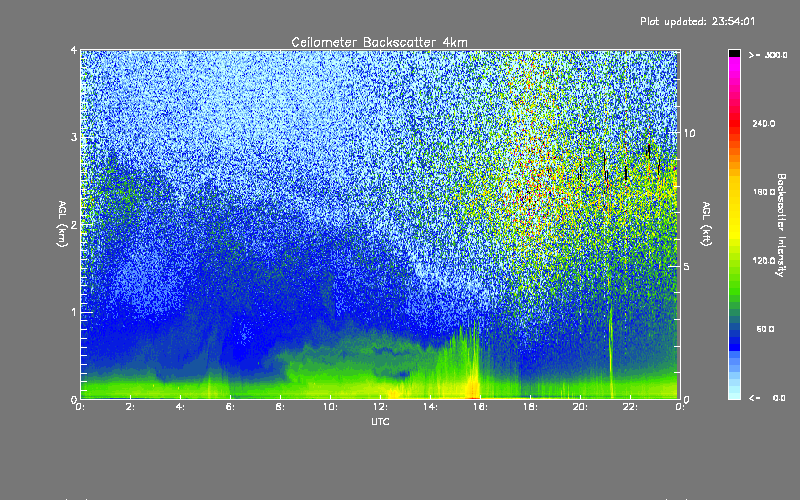Screen dimensions: 800x500
Task: Click the "2" tick on the km axis
Action: (x=74, y=224)
